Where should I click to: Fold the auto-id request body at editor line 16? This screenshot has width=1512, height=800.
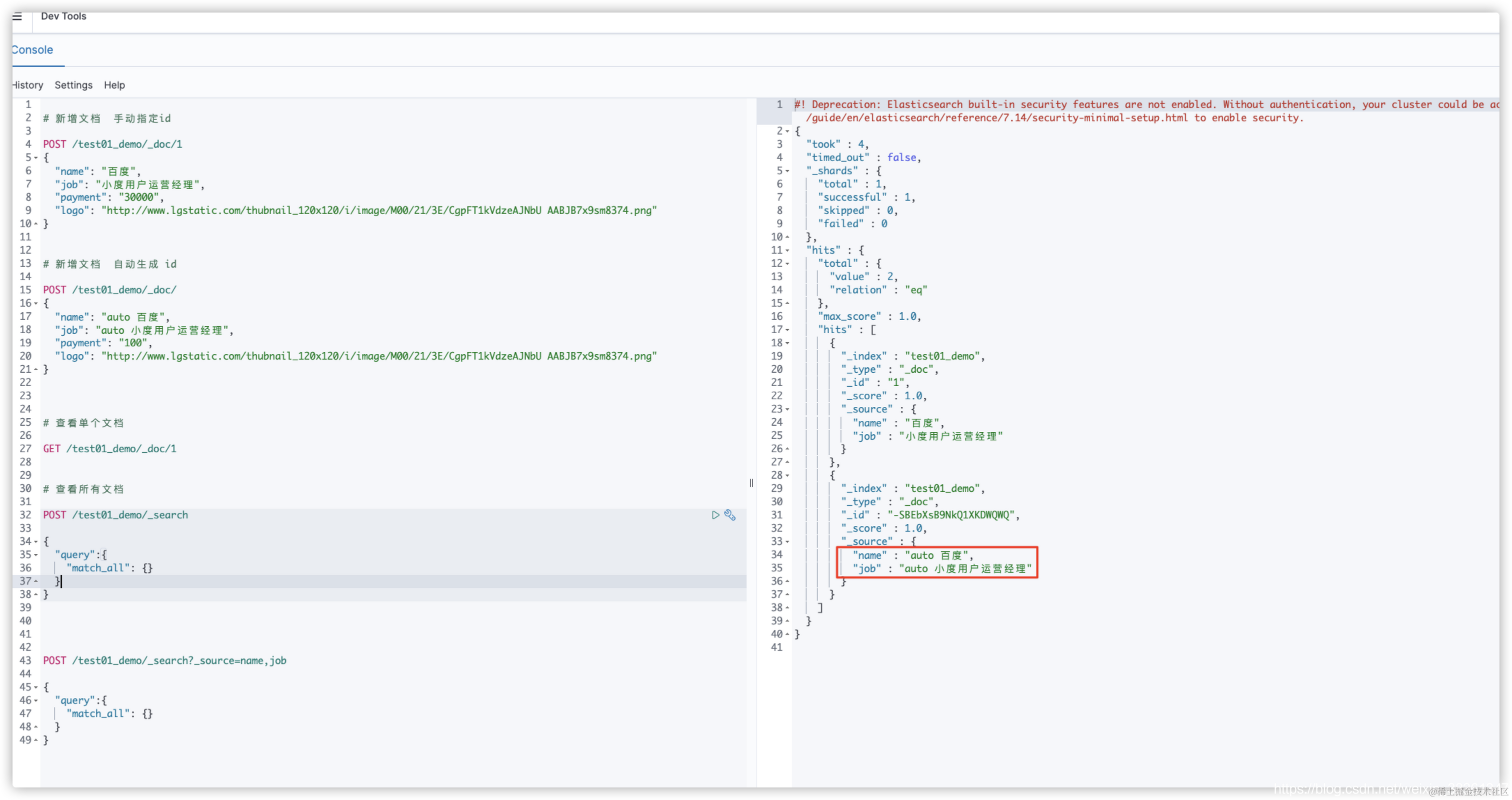(36, 304)
